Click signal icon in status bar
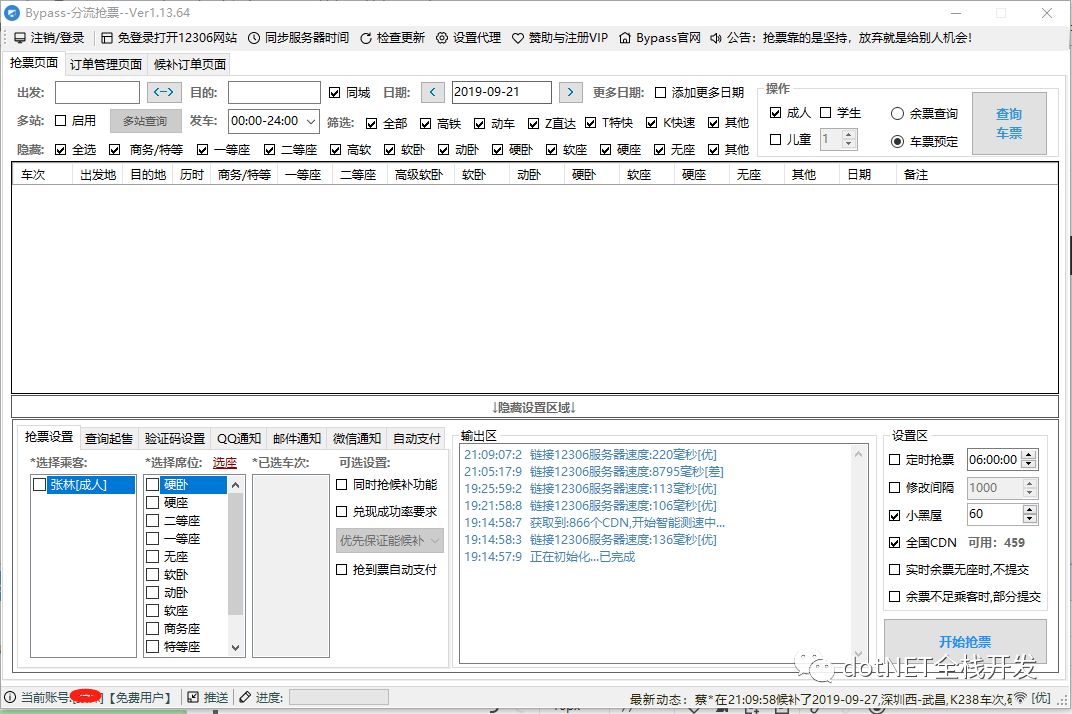Screen dimensions: 1072x714 pyautogui.click(x=1019, y=698)
